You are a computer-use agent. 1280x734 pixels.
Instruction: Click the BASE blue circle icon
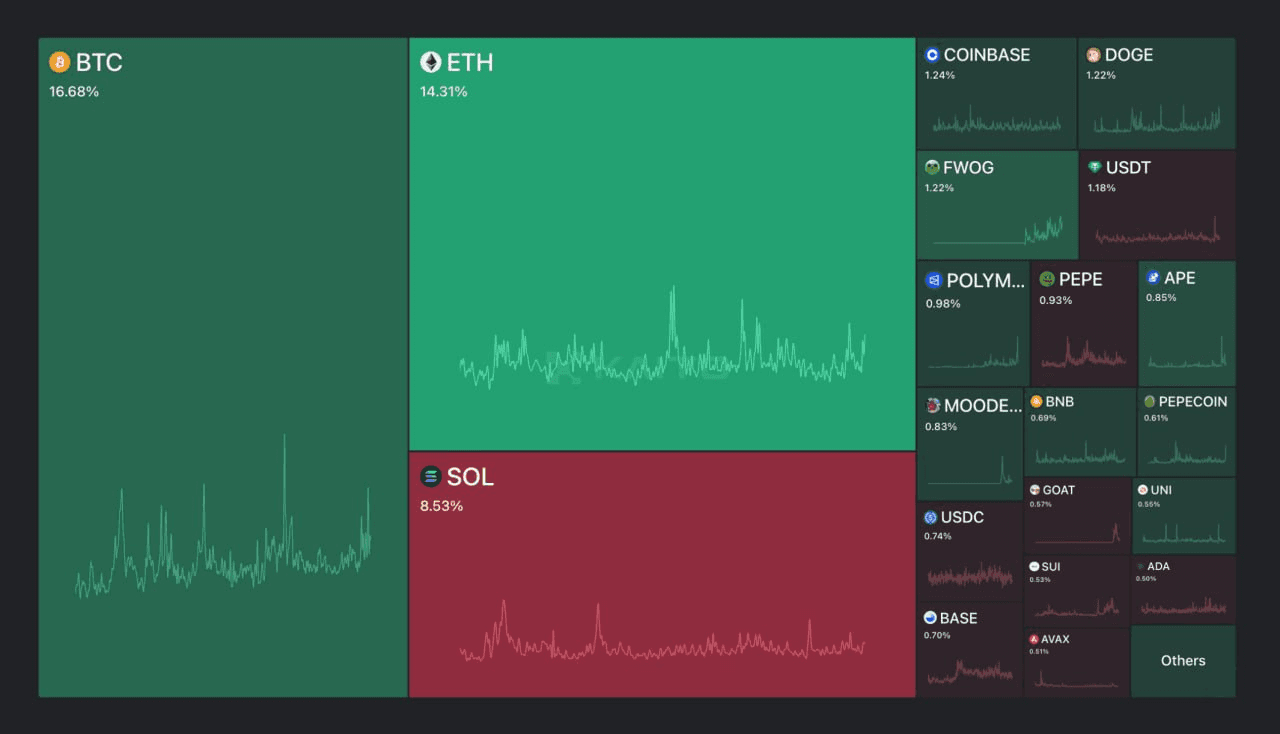pos(930,618)
